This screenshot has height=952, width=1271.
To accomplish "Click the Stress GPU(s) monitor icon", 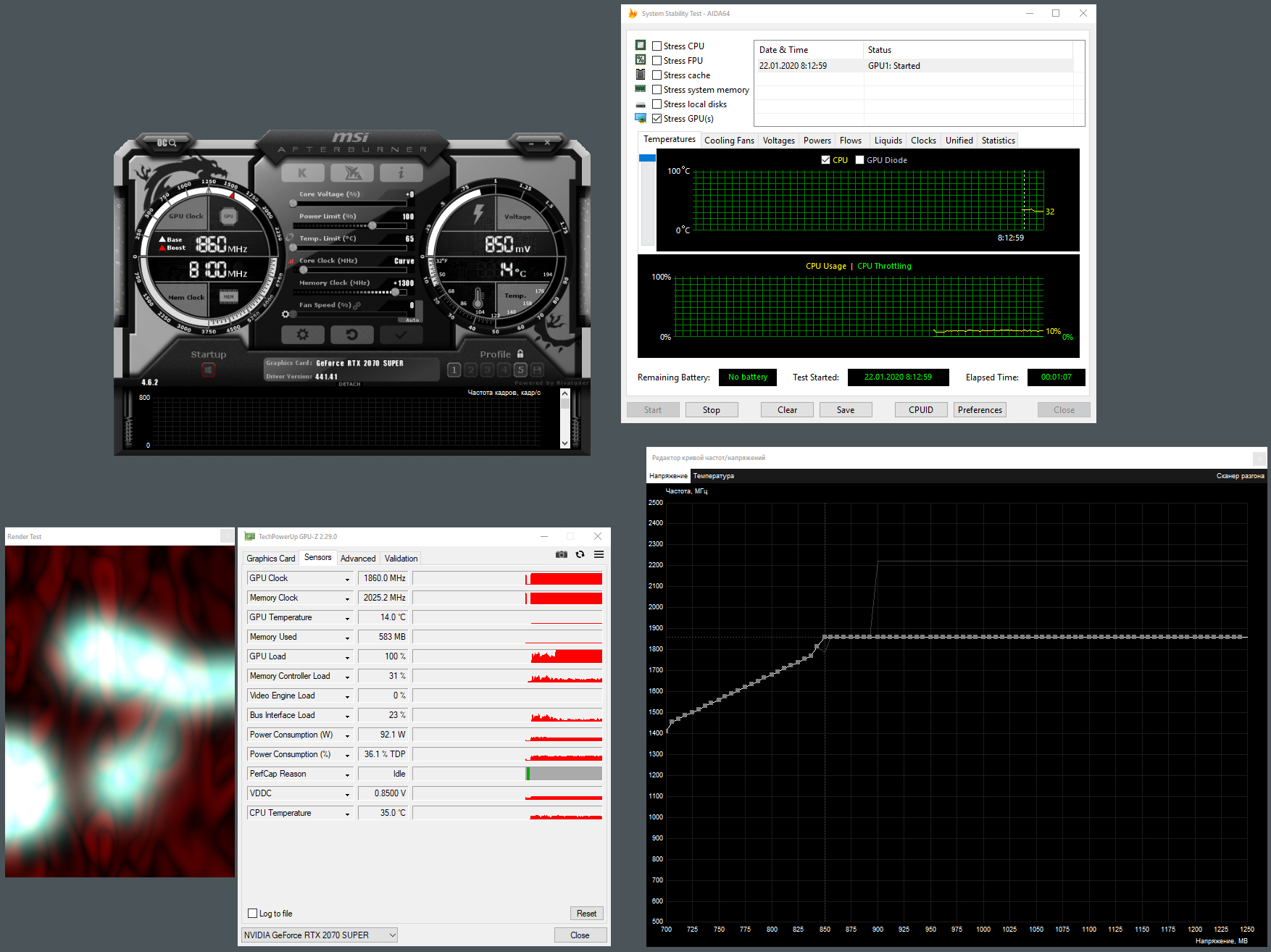I will (x=641, y=118).
